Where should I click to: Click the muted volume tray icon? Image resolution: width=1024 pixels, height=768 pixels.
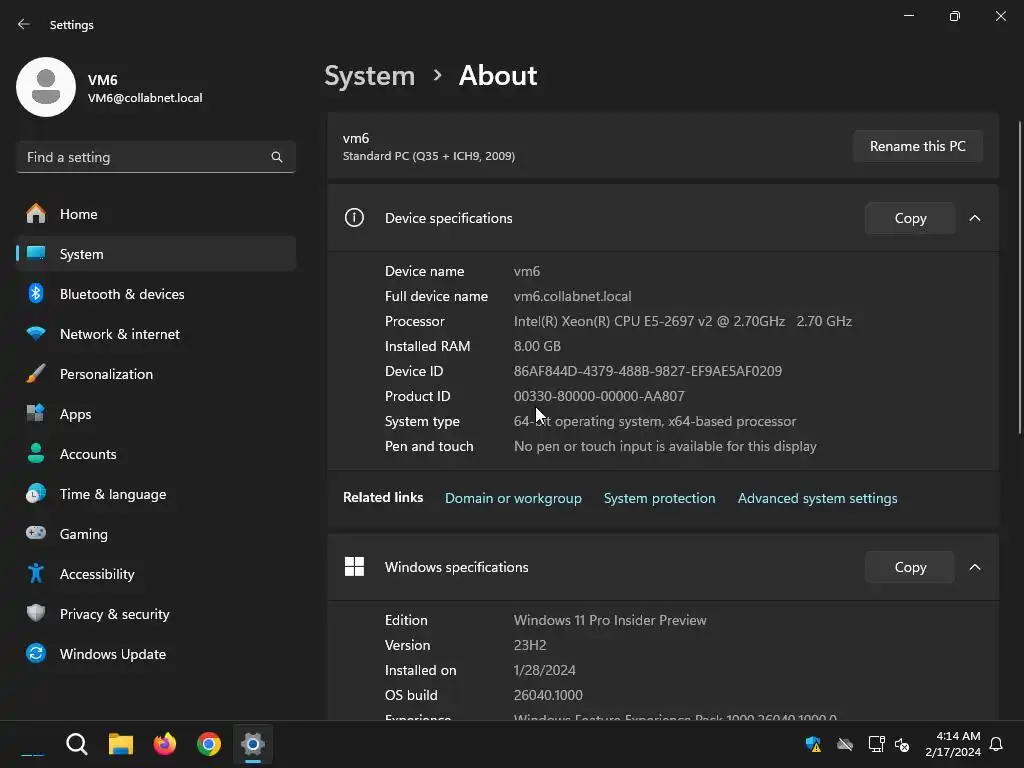902,744
